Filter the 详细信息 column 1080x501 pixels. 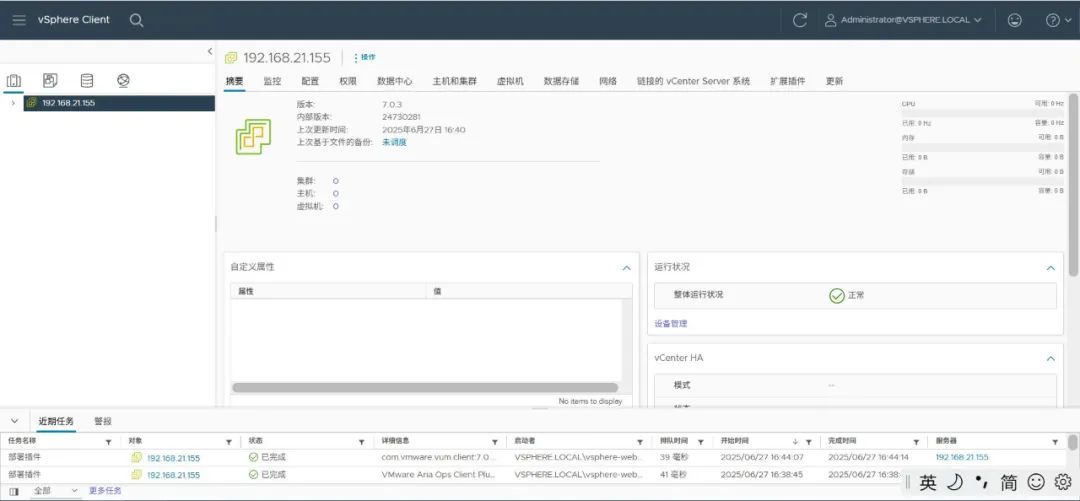495,442
